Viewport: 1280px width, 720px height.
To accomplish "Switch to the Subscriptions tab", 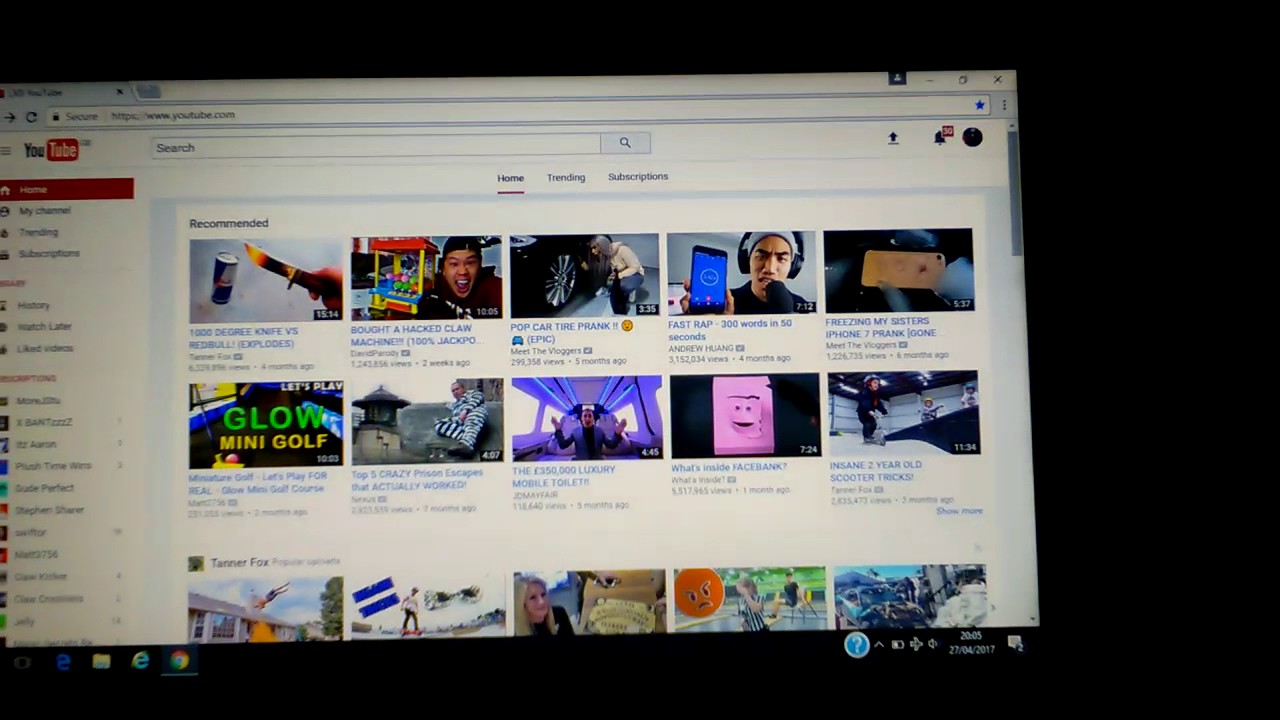I will (638, 176).
